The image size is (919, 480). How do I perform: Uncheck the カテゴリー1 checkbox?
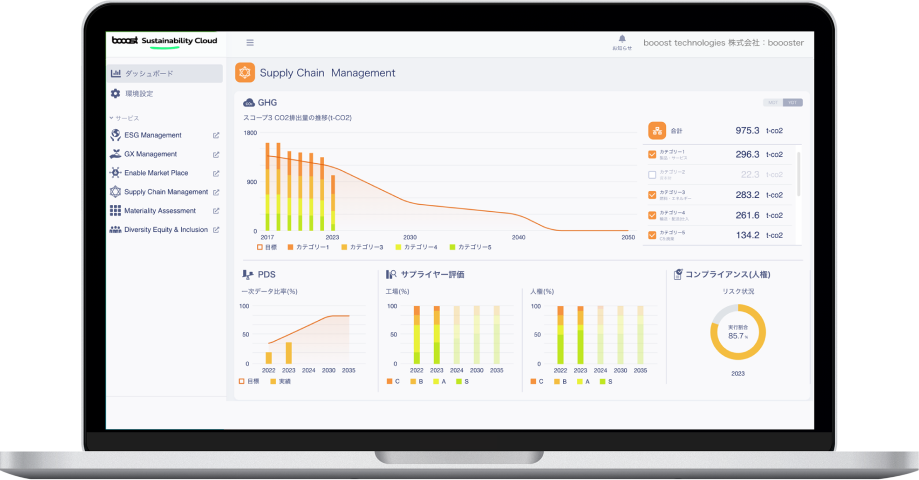[x=652, y=155]
